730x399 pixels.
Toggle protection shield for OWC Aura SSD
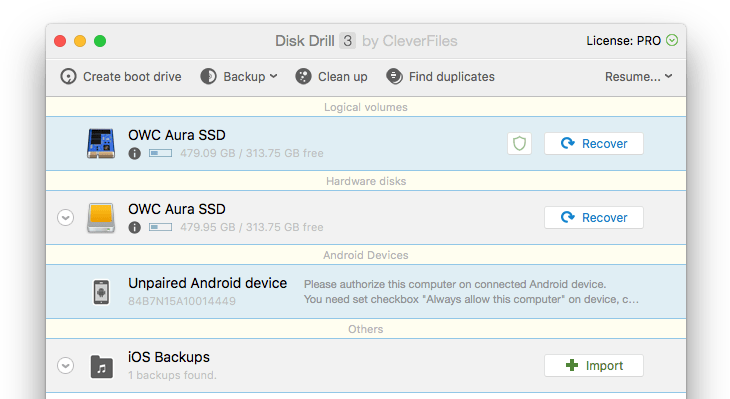520,143
